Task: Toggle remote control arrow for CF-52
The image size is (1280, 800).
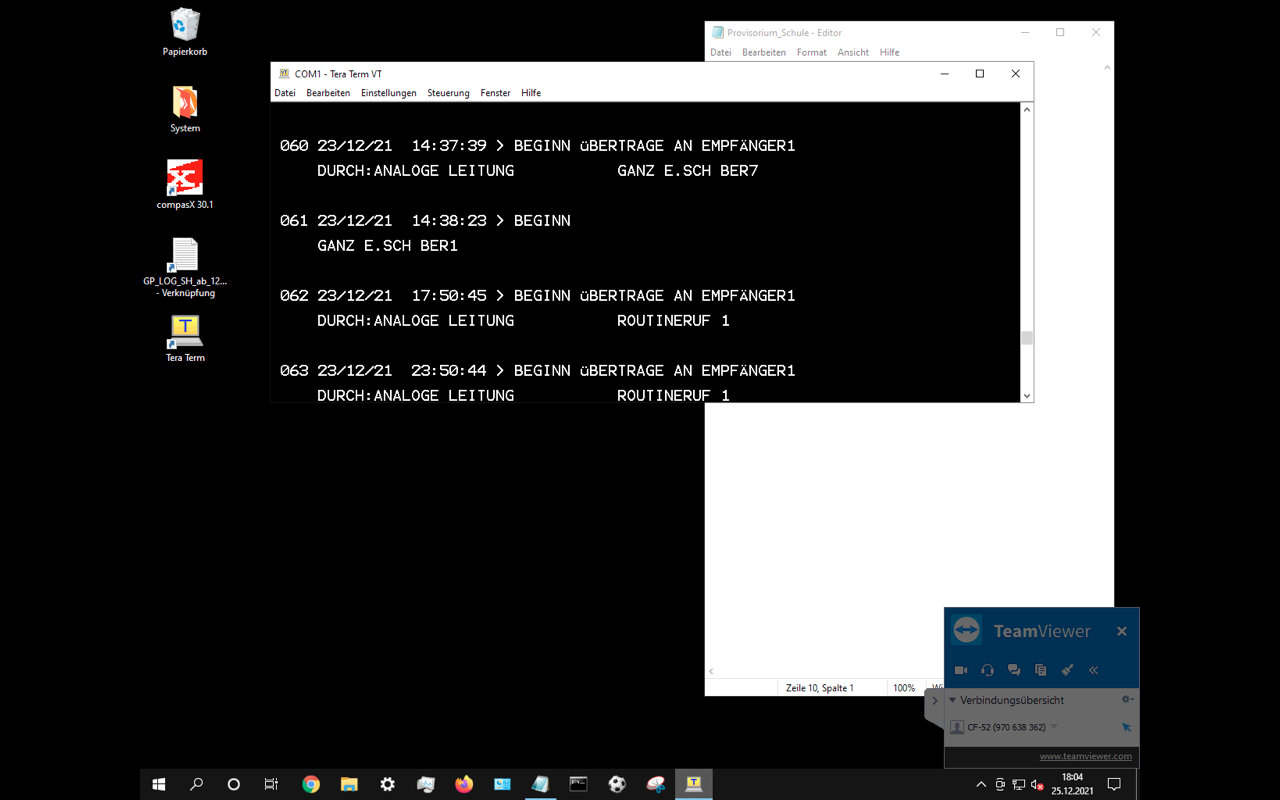Action: pos(1126,727)
